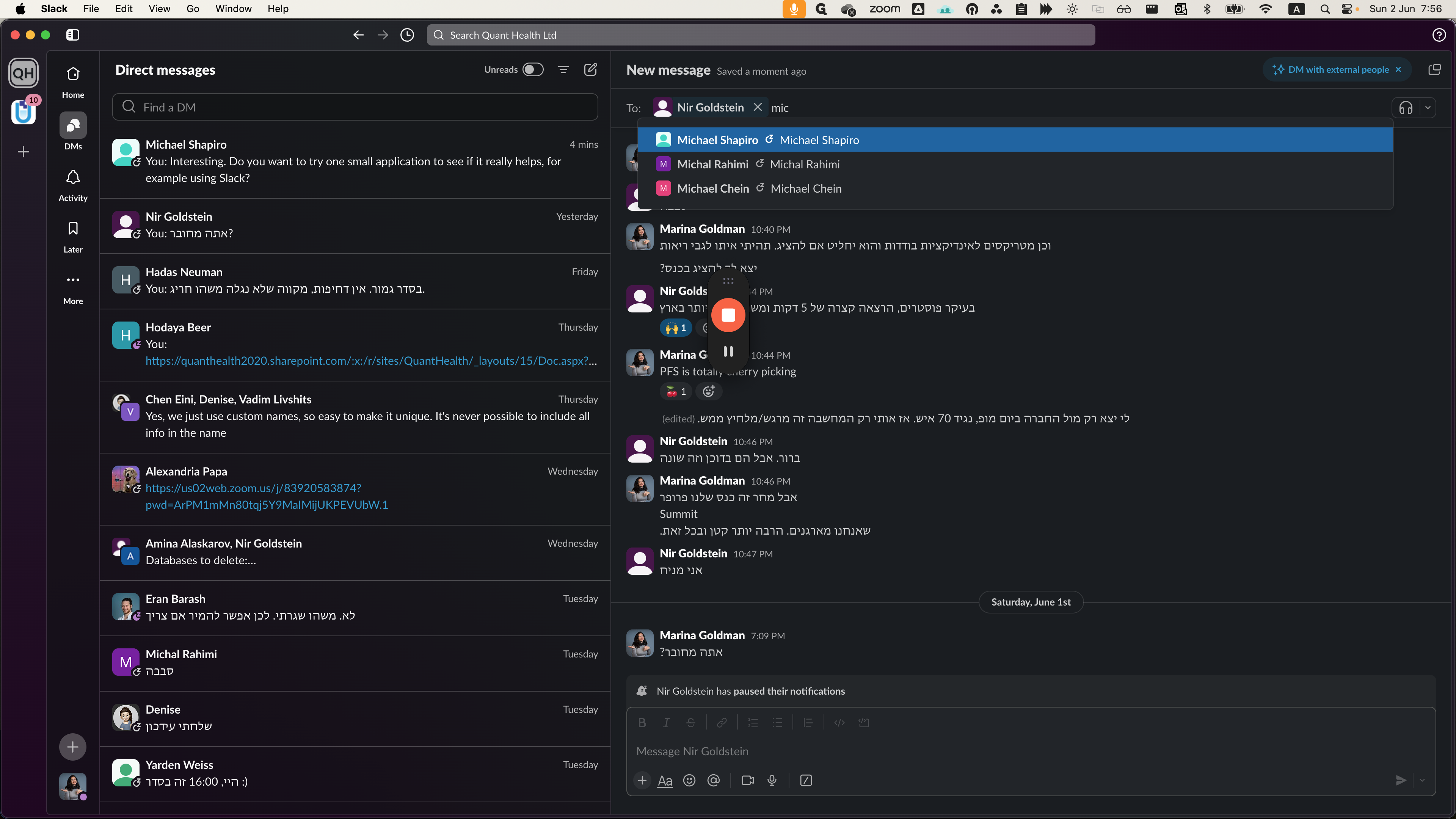Open the Go menu
The width and height of the screenshot is (1456, 819).
pyautogui.click(x=193, y=8)
